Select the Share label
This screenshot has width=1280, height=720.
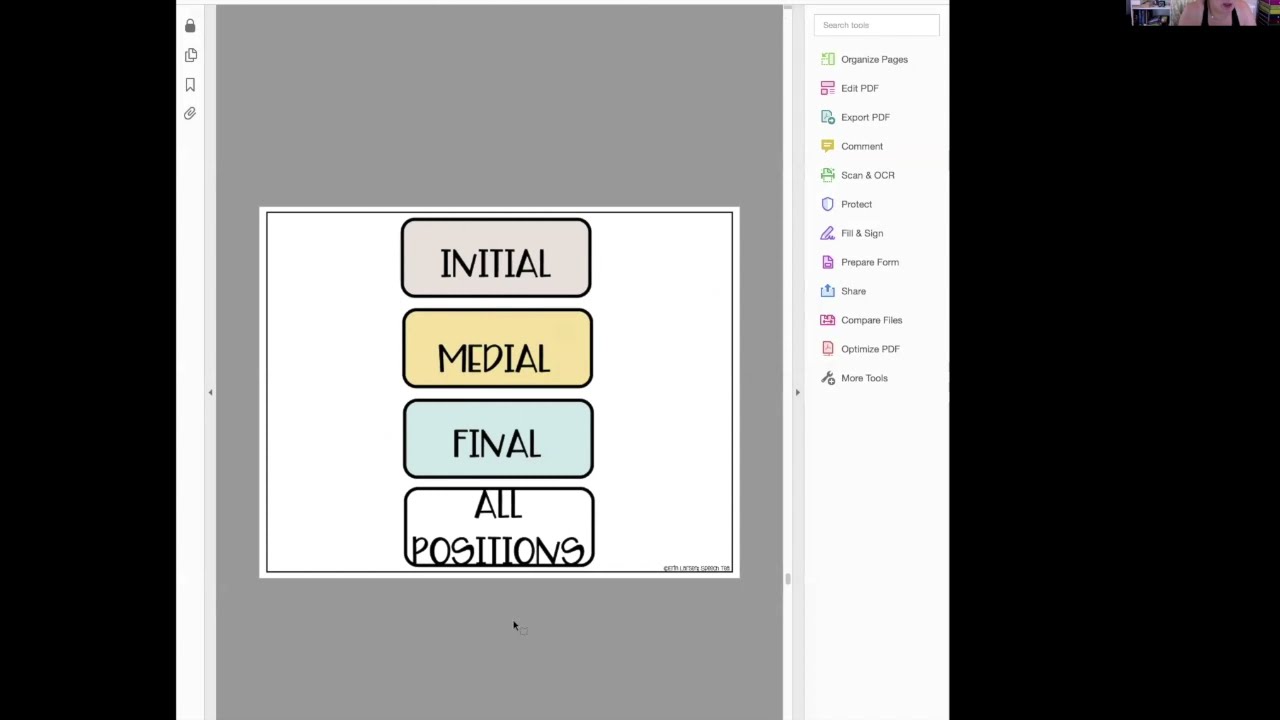click(x=853, y=291)
